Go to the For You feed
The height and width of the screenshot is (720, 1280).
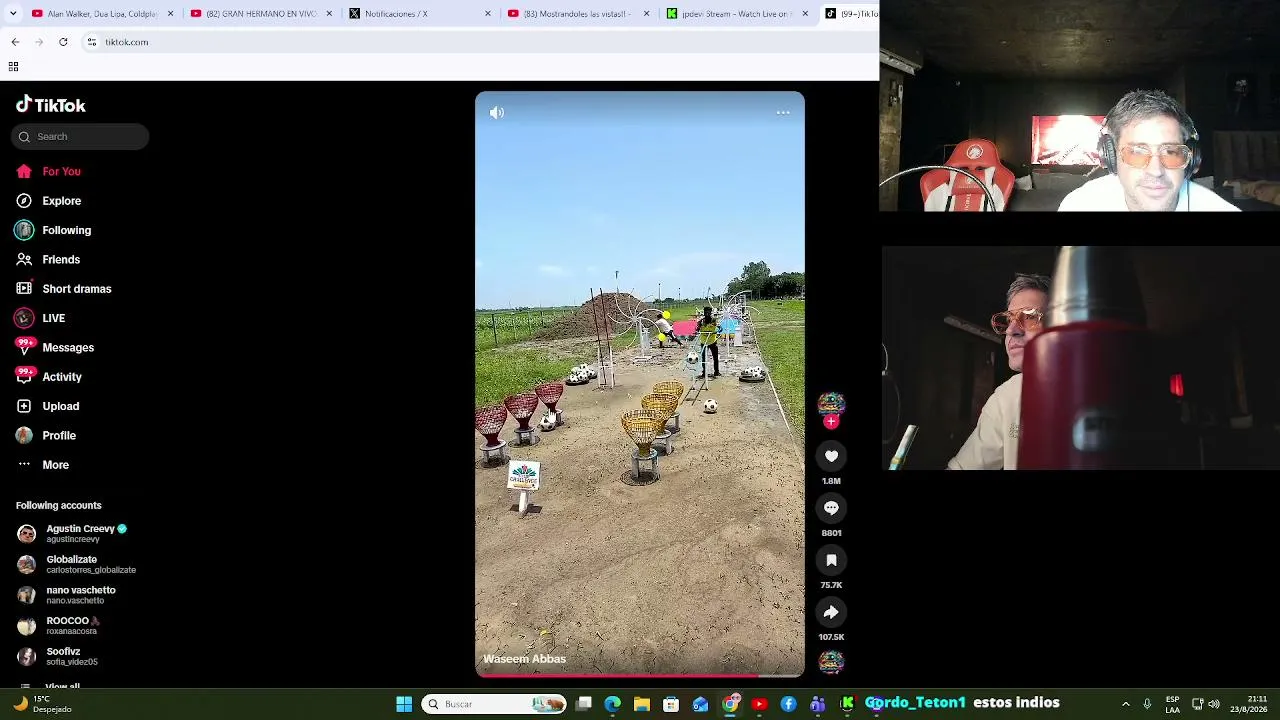(x=62, y=172)
